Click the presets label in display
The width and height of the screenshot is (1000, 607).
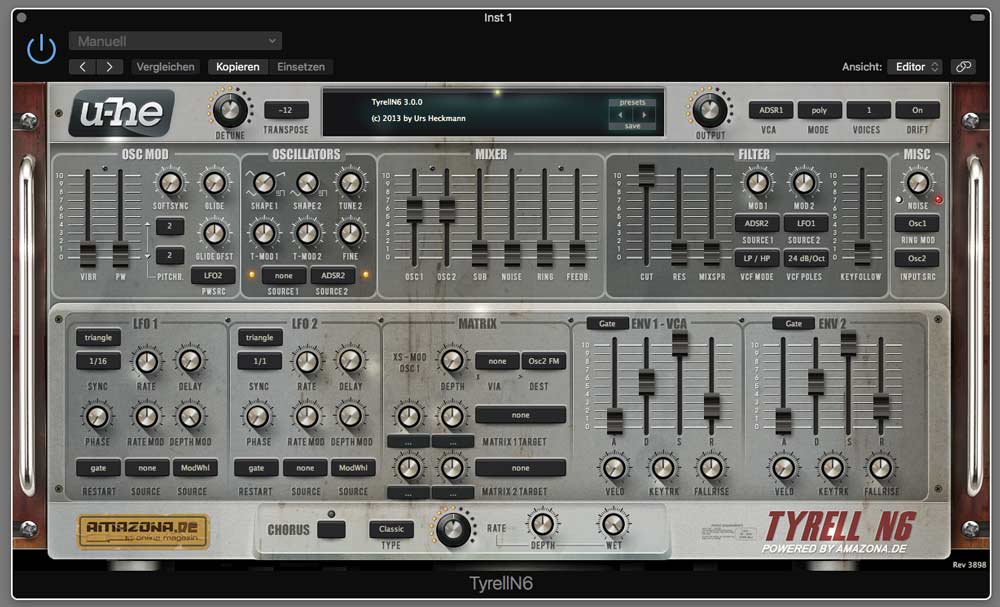point(632,102)
